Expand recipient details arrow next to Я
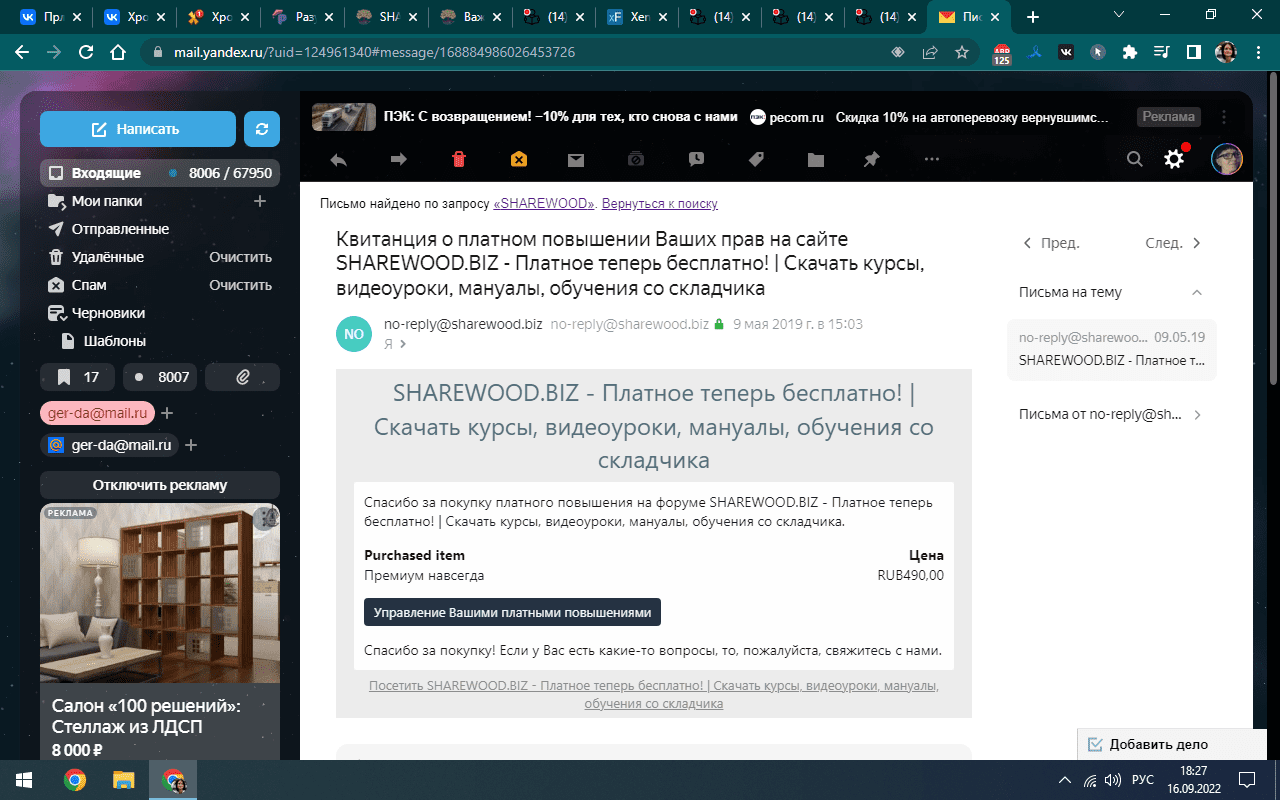 403,344
